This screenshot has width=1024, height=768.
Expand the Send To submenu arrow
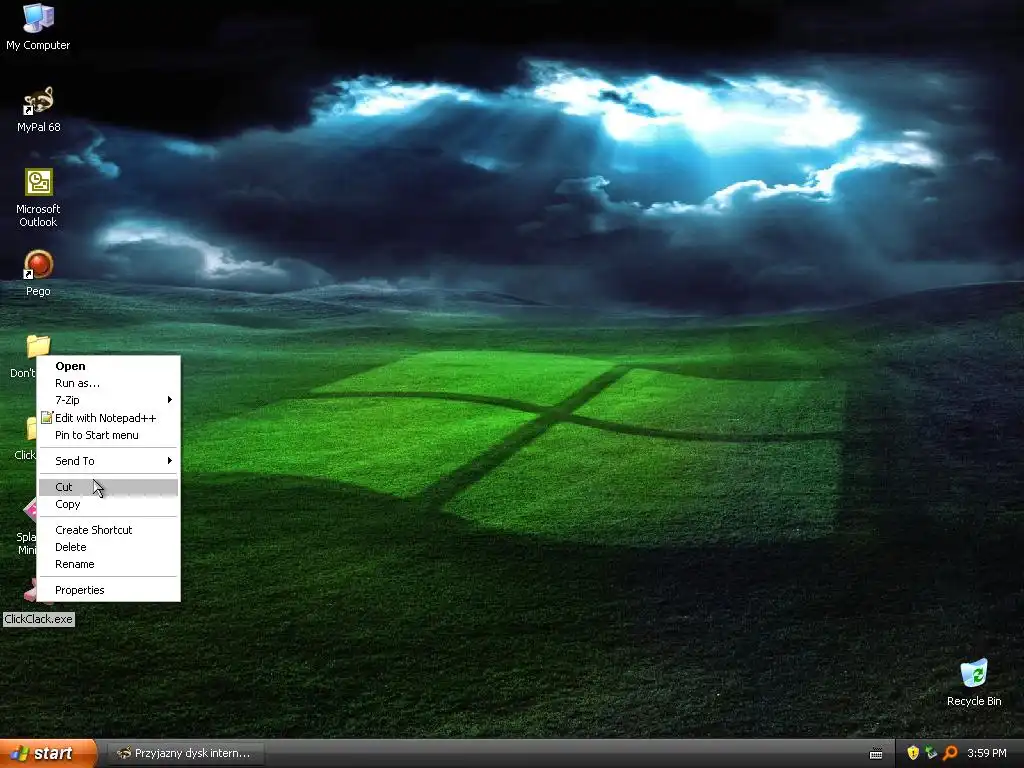point(170,461)
